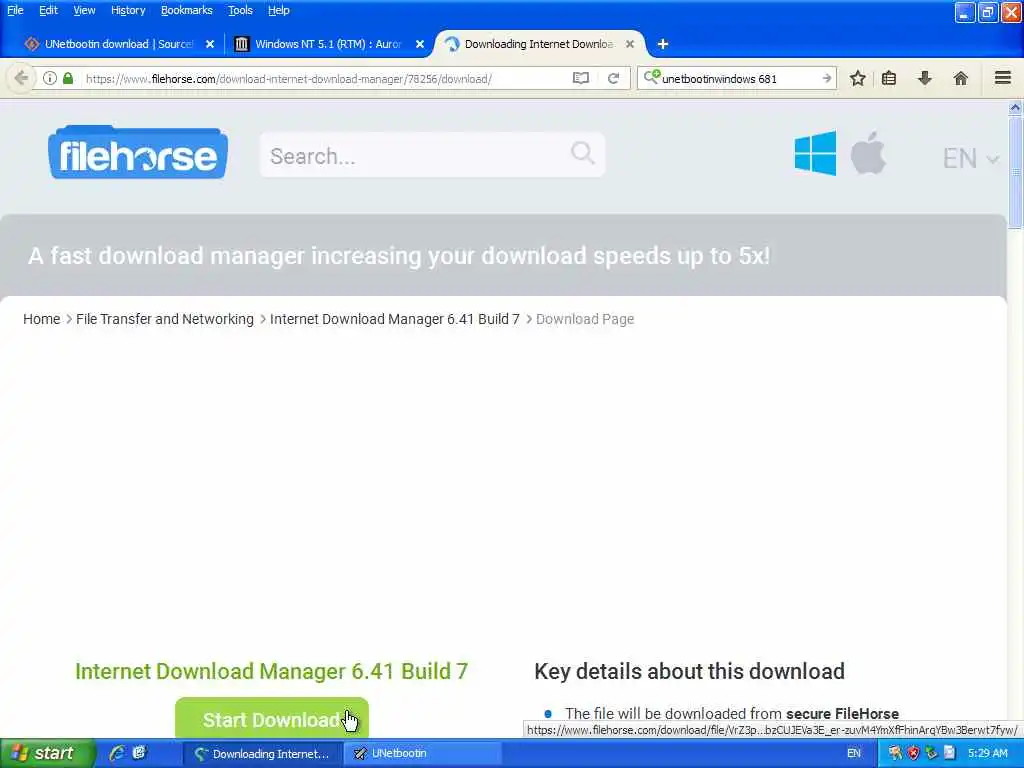The image size is (1024, 768).
Task: Click the scrollbar up arrow
Action: [1015, 108]
